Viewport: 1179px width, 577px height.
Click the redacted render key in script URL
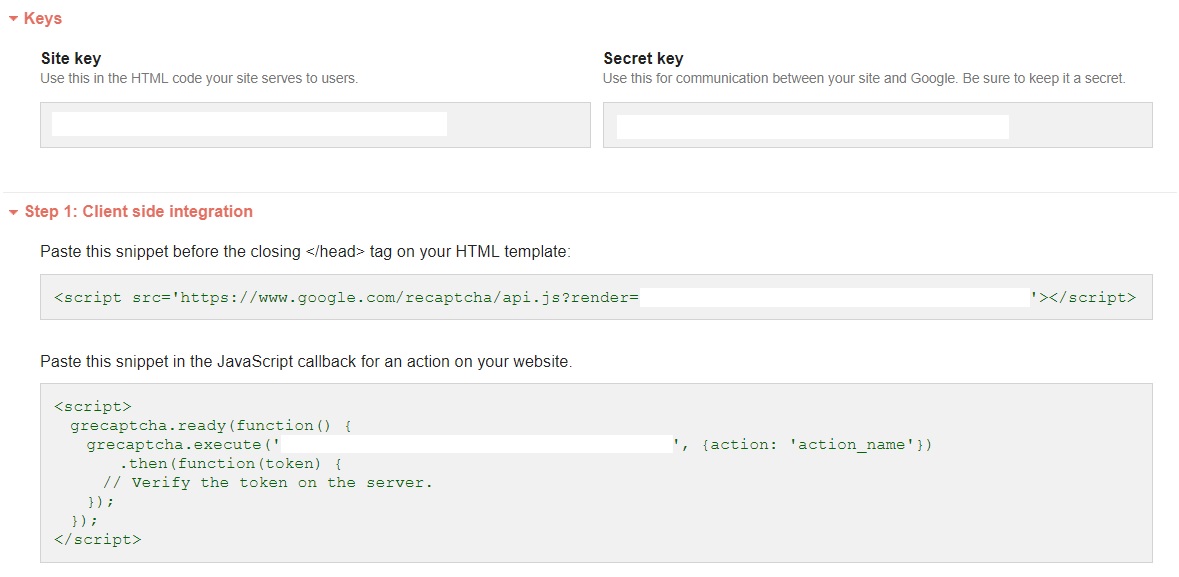click(x=834, y=297)
